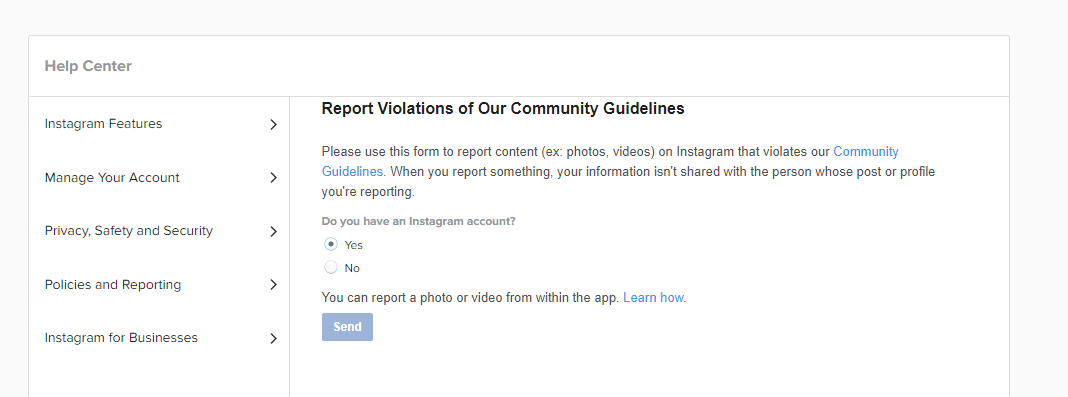Select the No radio button

click(x=331, y=268)
